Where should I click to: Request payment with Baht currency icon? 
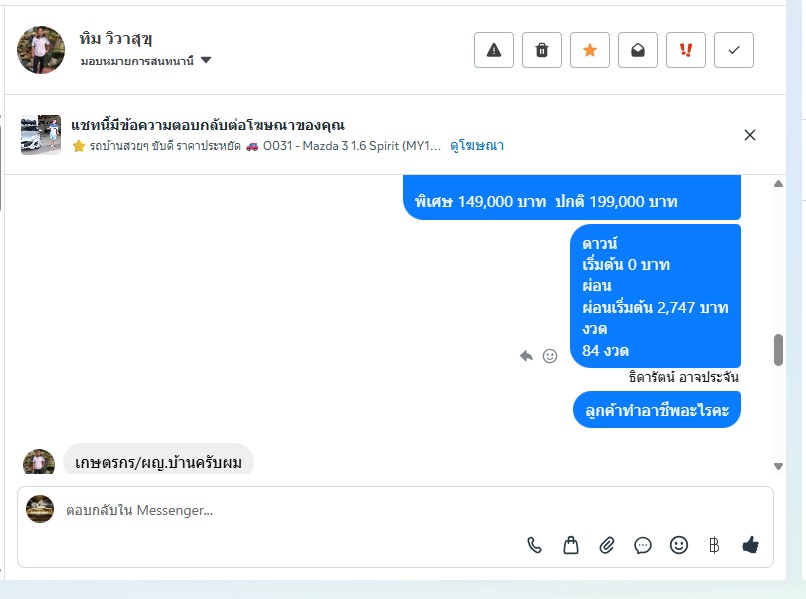tap(714, 545)
